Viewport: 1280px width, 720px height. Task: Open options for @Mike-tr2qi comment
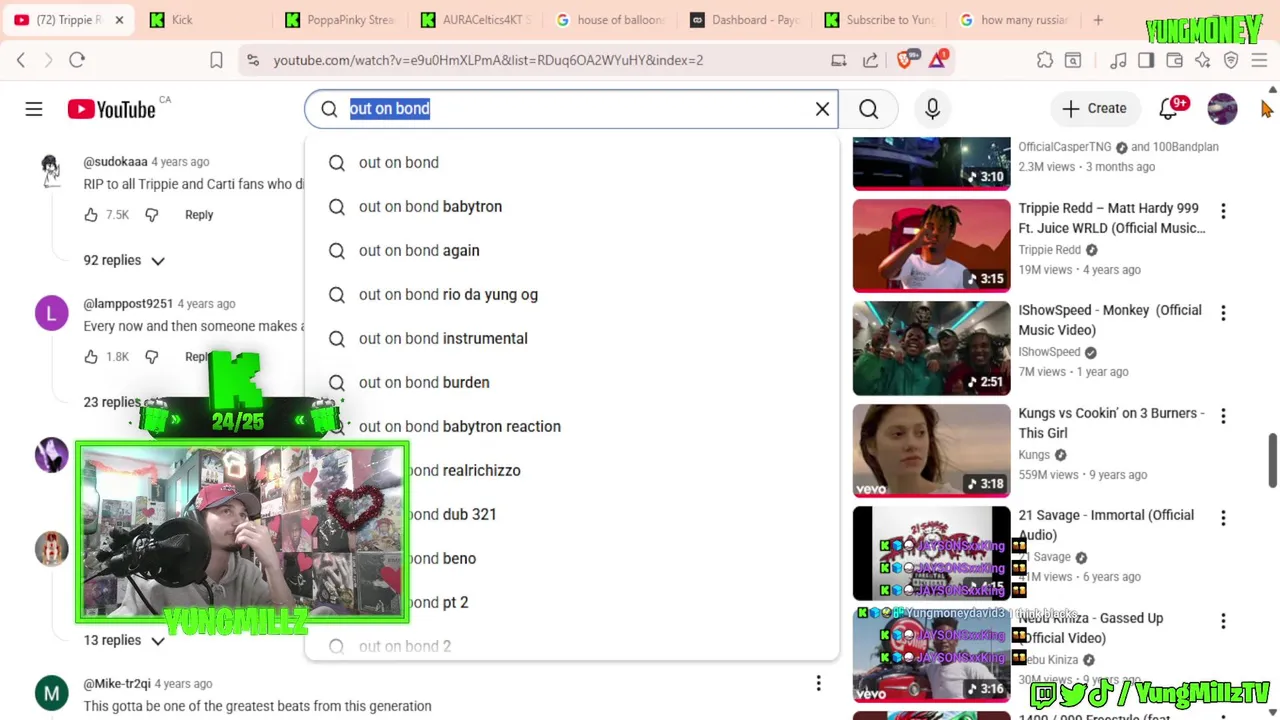[x=818, y=683]
